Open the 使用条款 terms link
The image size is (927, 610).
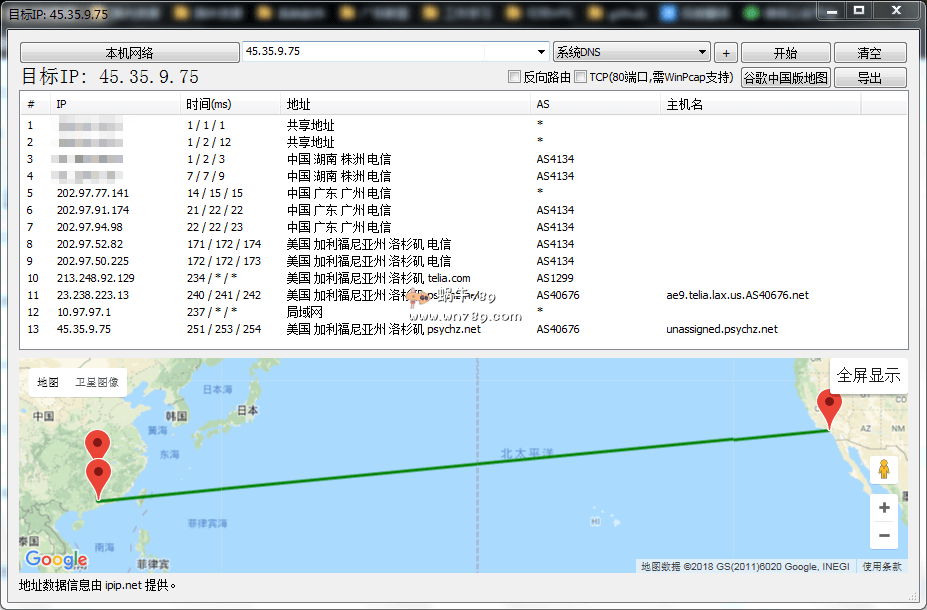(882, 567)
